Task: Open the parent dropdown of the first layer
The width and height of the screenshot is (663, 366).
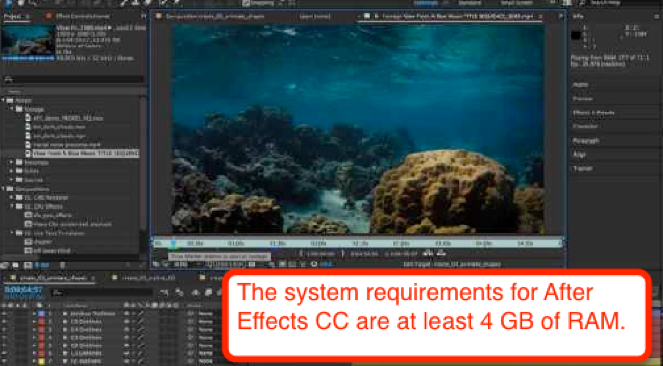Action: point(205,314)
